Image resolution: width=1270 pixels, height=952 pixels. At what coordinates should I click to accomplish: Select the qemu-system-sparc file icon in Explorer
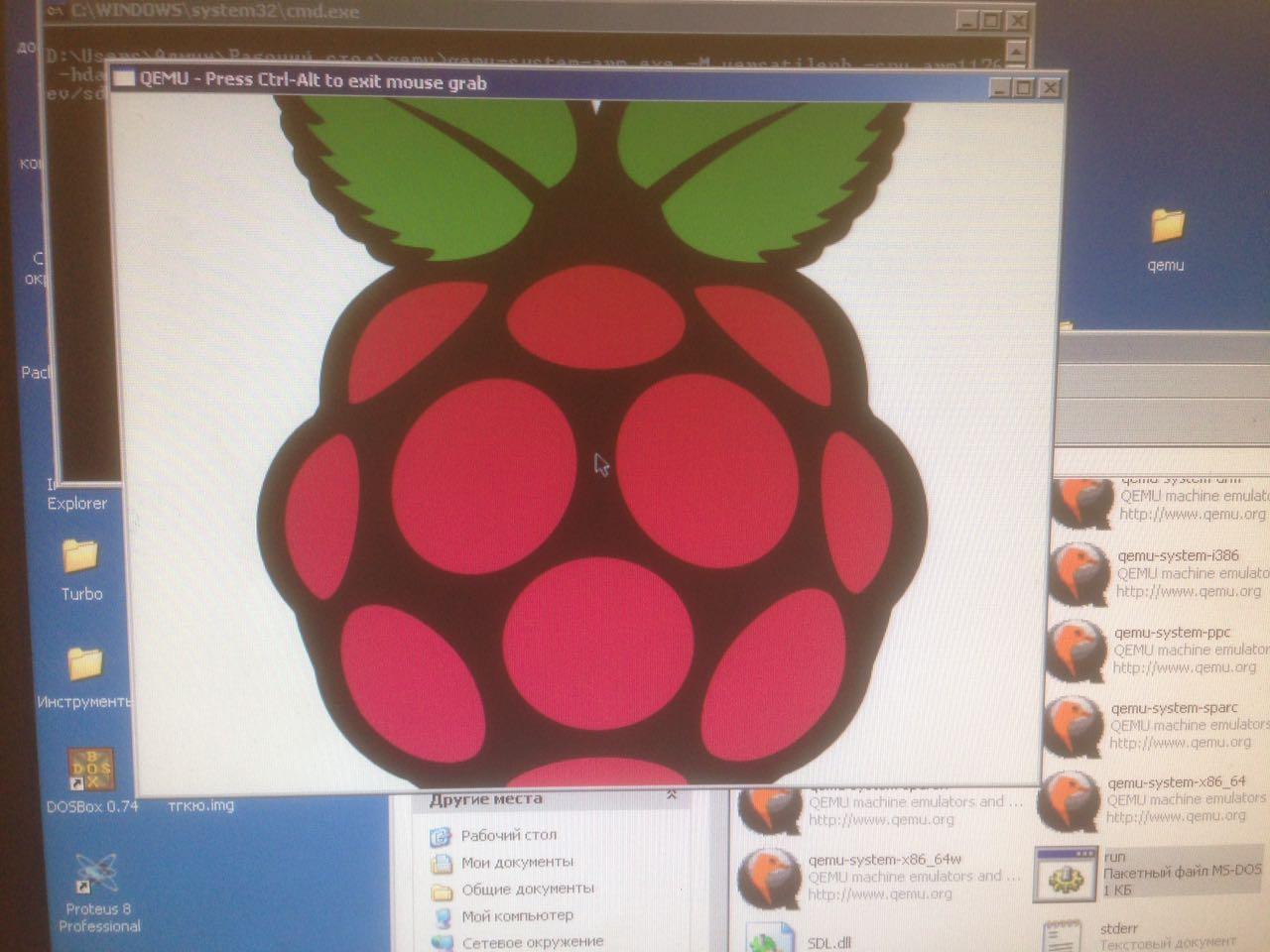(1073, 726)
